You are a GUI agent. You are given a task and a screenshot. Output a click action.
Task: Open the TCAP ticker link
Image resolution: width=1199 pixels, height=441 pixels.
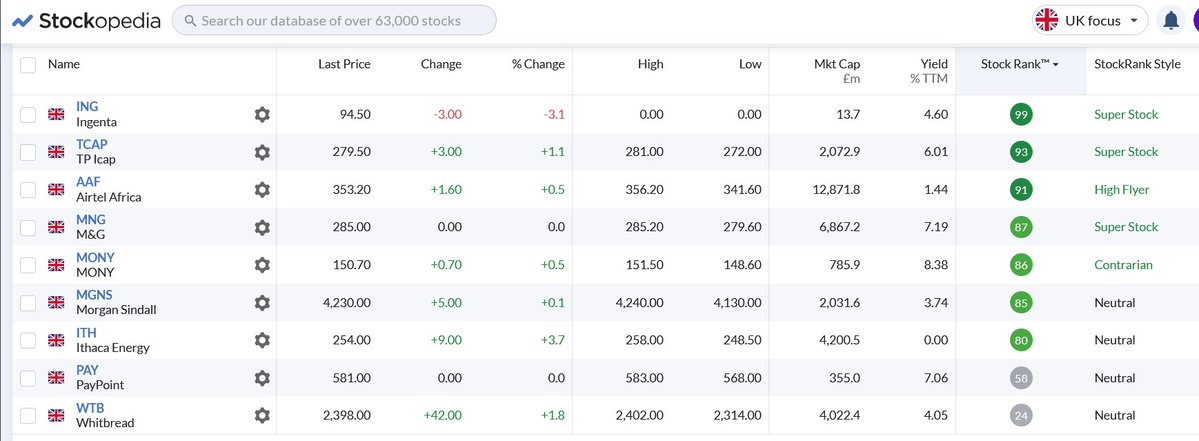[92, 144]
